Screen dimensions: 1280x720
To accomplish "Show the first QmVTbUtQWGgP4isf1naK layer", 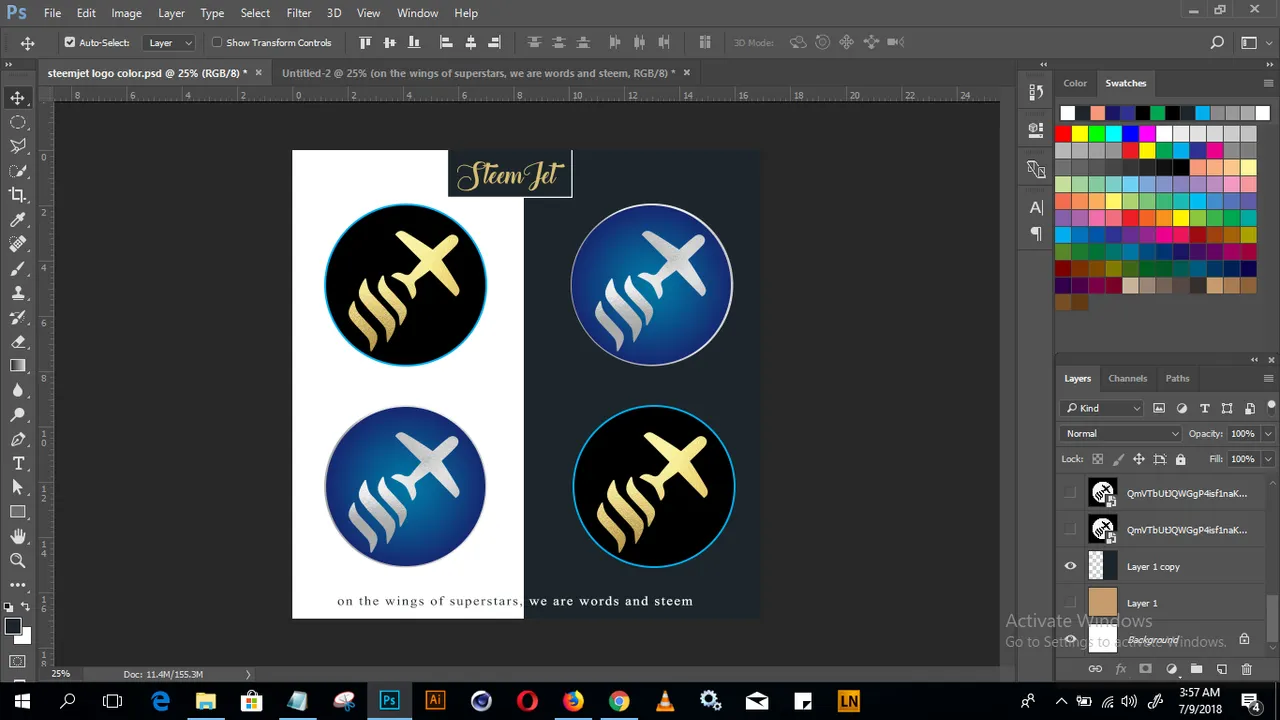I will point(1071,493).
